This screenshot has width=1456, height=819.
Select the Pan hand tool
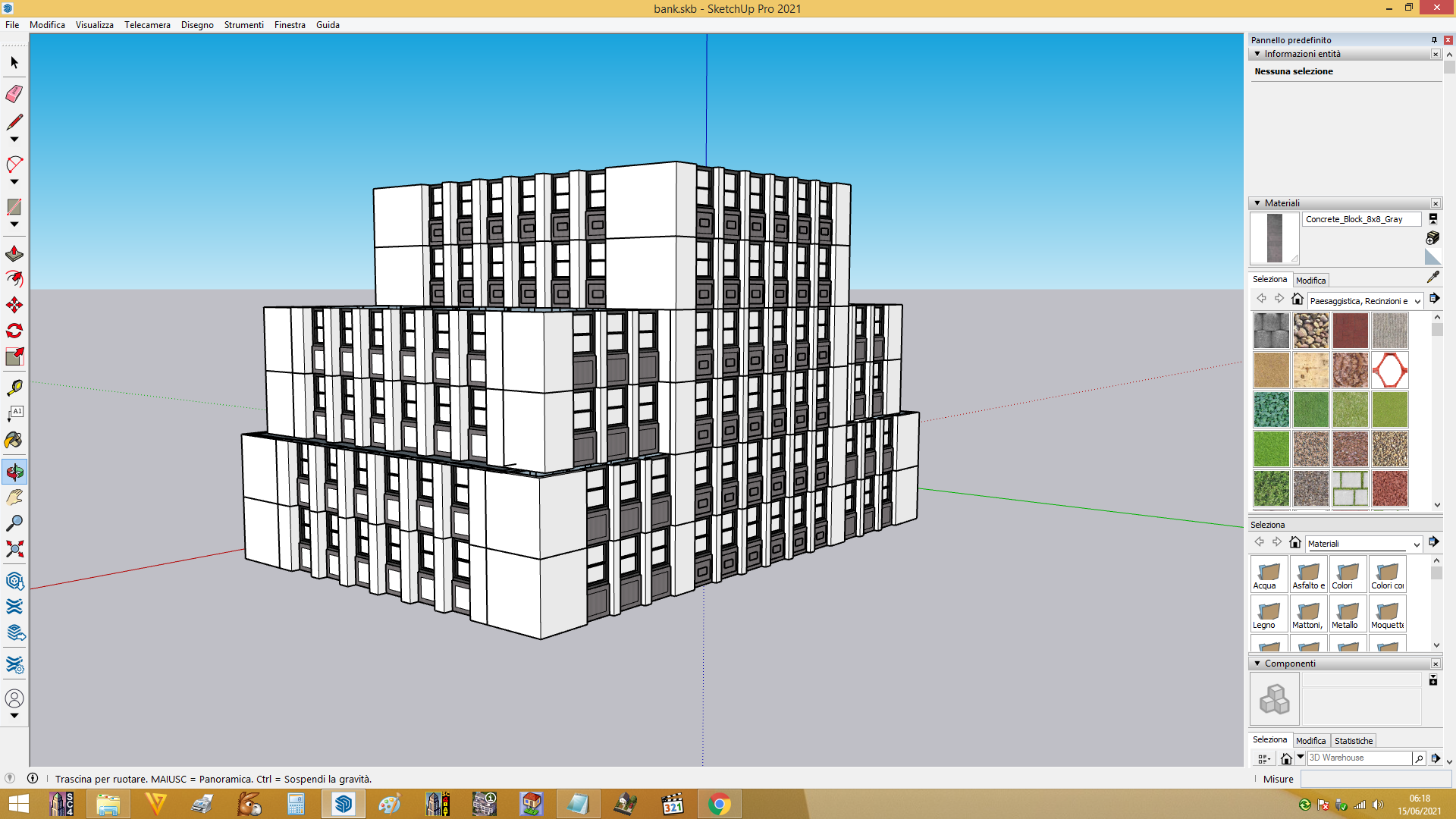coord(14,497)
